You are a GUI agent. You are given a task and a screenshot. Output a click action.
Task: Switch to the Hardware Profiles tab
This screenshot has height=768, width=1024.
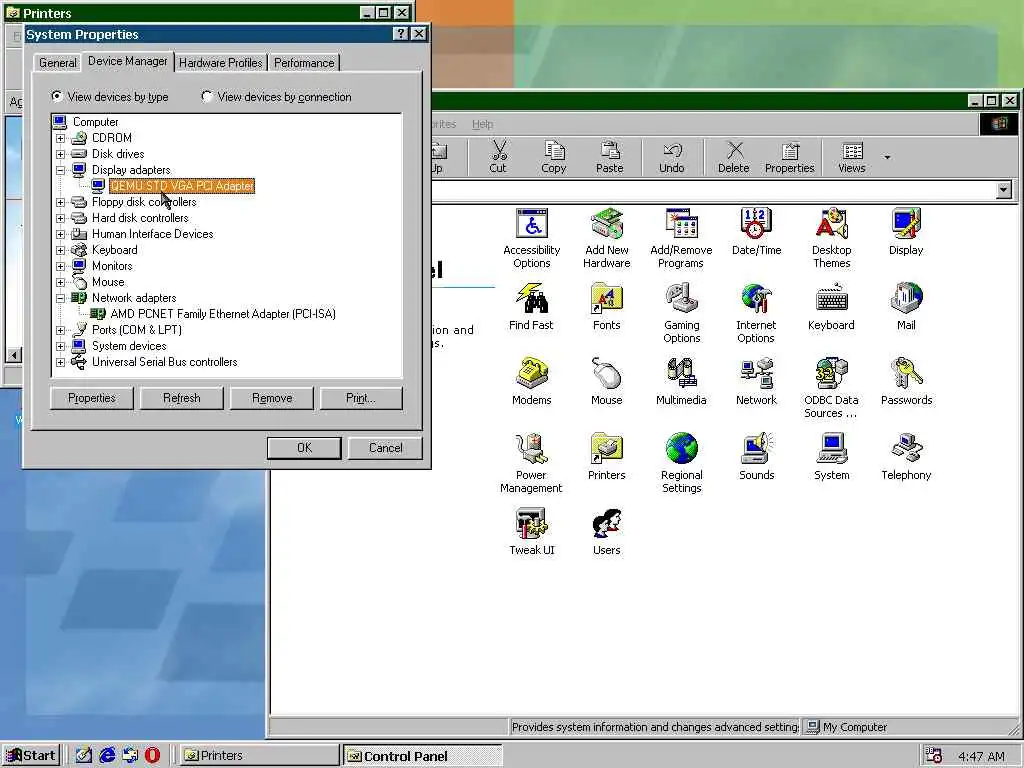[221, 63]
